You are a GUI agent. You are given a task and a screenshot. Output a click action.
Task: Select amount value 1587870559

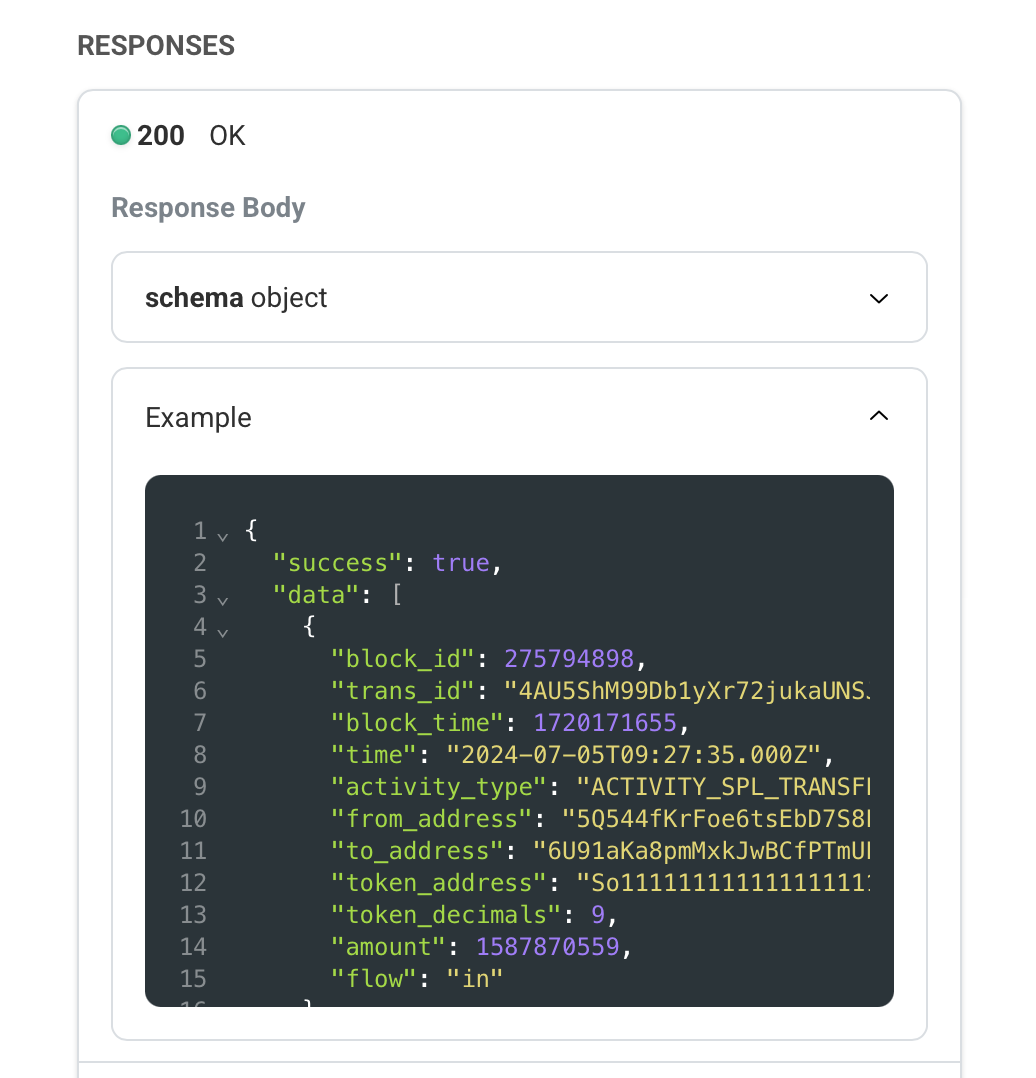click(547, 947)
